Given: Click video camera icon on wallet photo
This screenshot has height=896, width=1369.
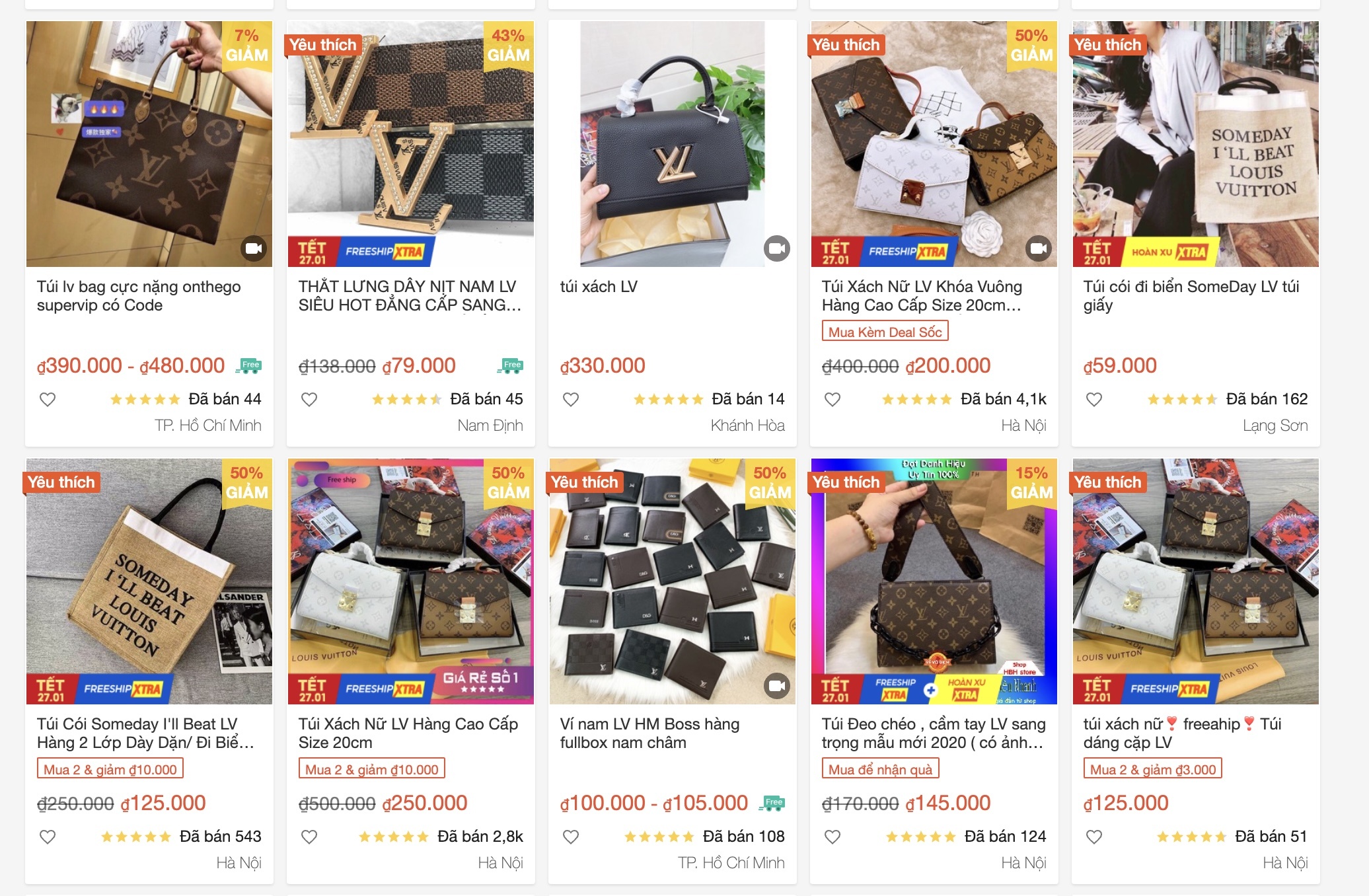Looking at the screenshot, I should point(777,686).
